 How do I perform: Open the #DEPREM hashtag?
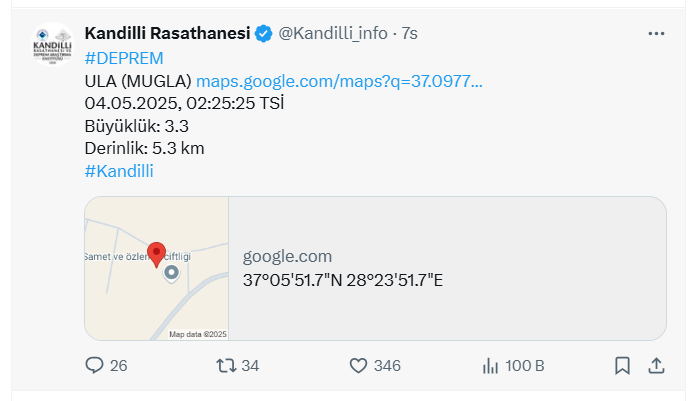click(x=124, y=58)
